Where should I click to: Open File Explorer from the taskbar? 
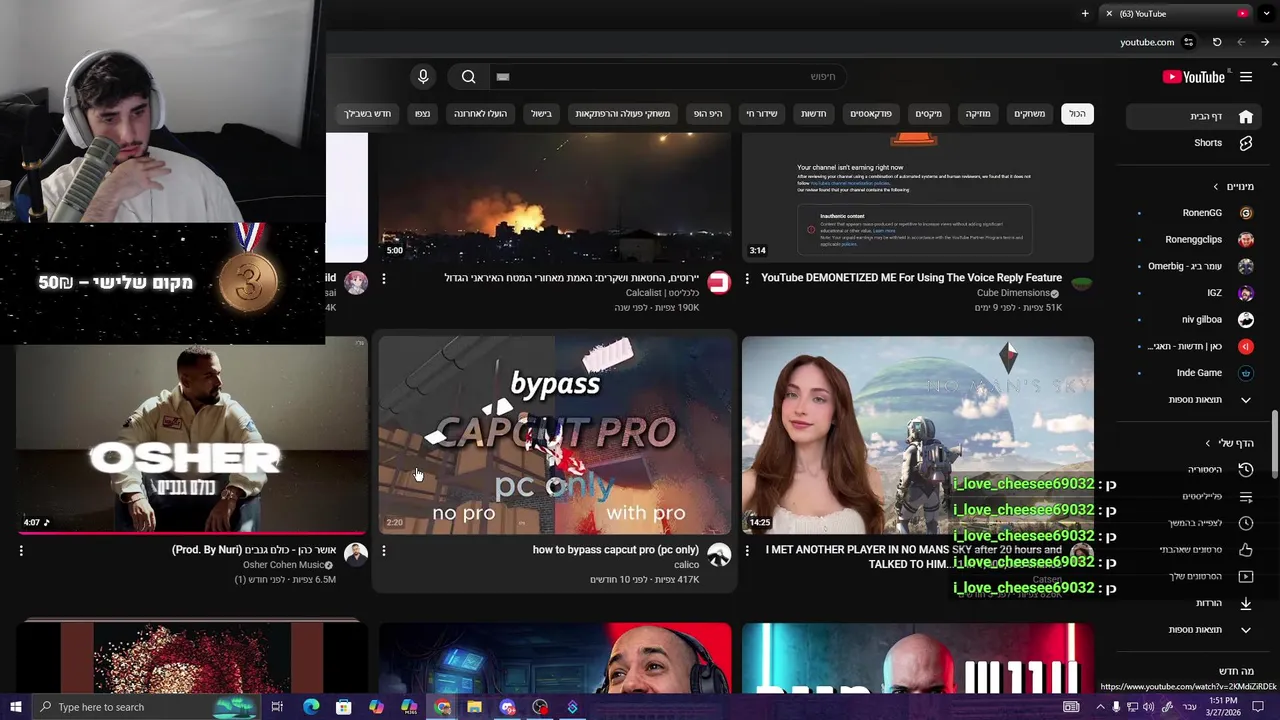pos(475,707)
